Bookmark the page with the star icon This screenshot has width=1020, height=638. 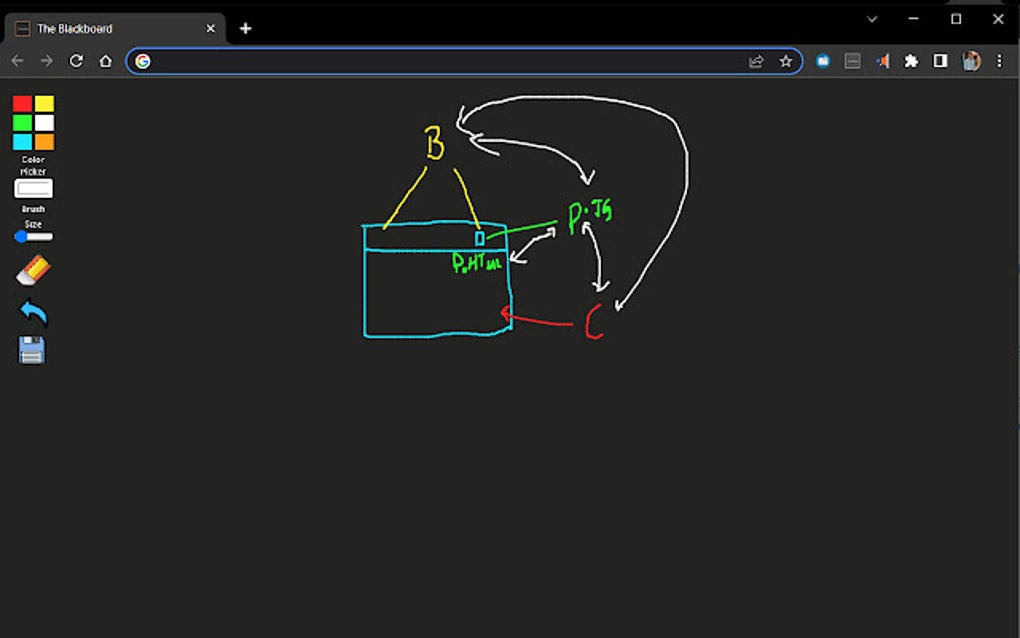tap(786, 61)
